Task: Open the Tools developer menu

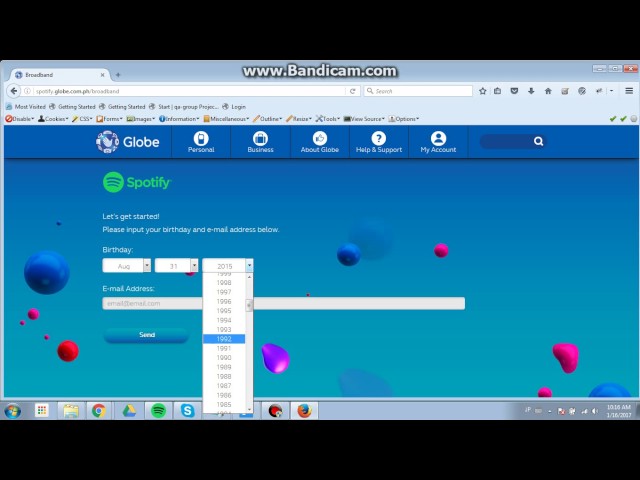Action: click(328, 119)
